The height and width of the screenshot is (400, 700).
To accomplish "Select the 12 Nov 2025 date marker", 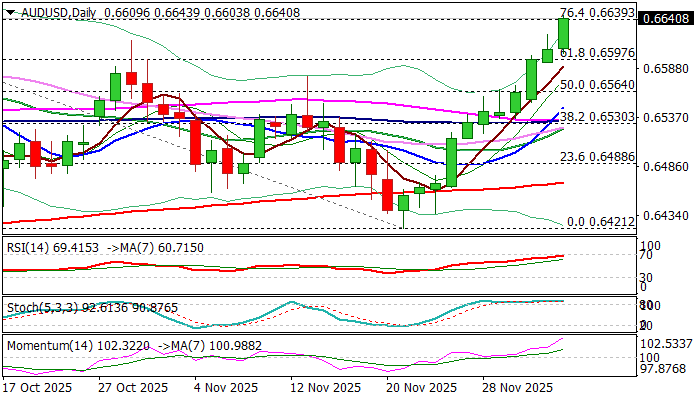I will tap(324, 388).
